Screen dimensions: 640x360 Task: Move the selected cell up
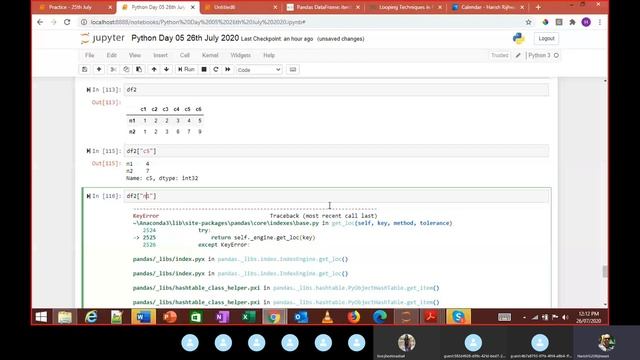(x=154, y=69)
